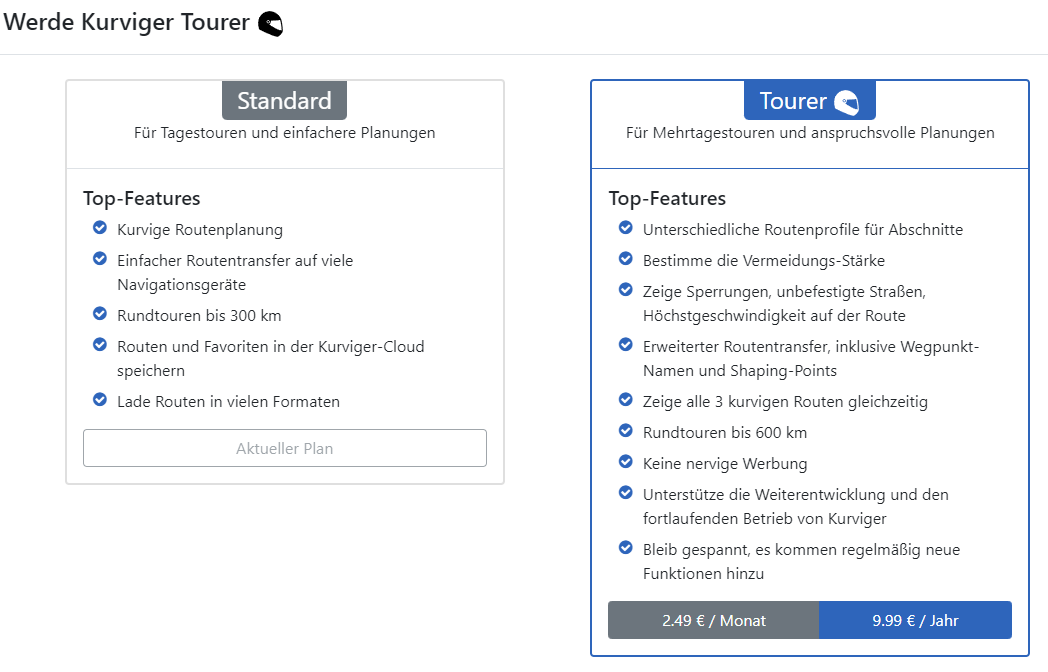
Task: Click the helmet icon in Tourer badge
Action: pyautogui.click(x=847, y=102)
